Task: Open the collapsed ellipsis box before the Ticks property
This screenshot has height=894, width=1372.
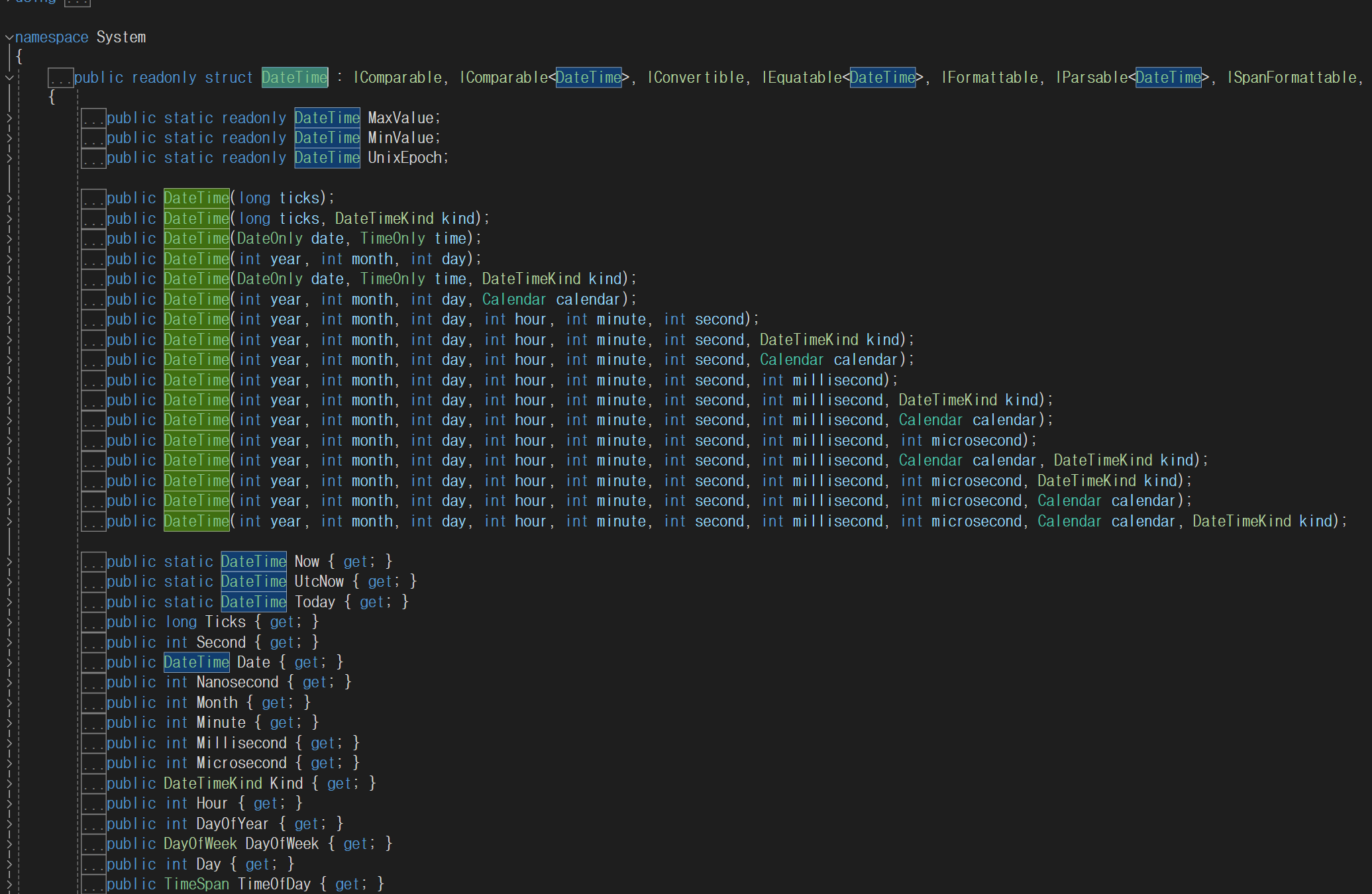Action: [x=94, y=623]
